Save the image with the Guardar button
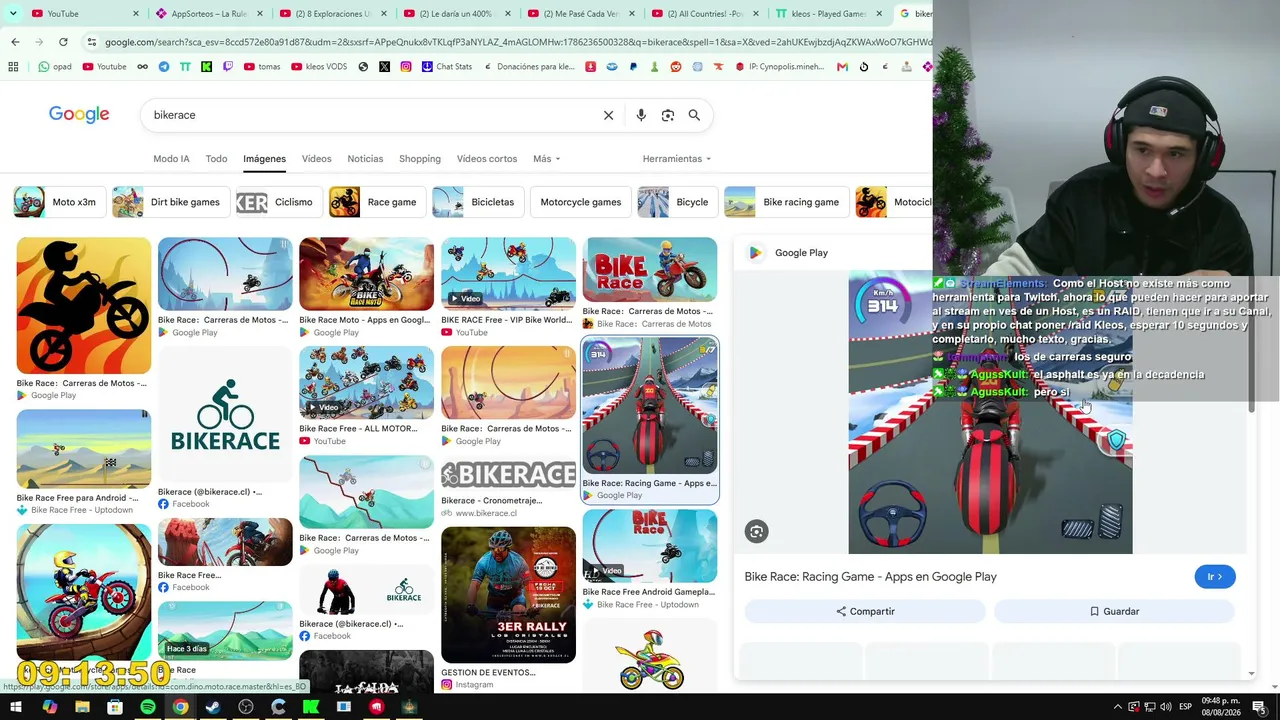Viewport: 1280px width, 720px height. (1114, 611)
